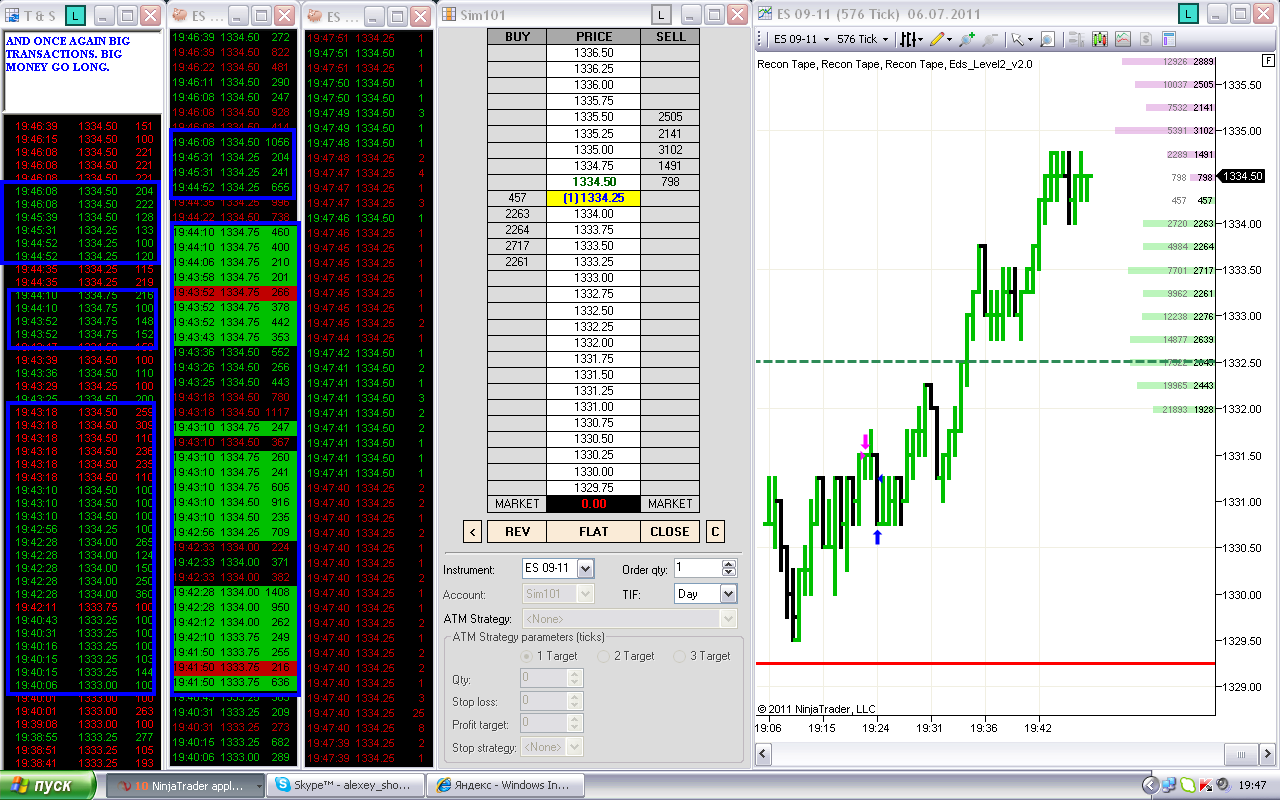The height and width of the screenshot is (800, 1280).
Task: Open the indicators icon in chart toolbar
Action: 1123,39
